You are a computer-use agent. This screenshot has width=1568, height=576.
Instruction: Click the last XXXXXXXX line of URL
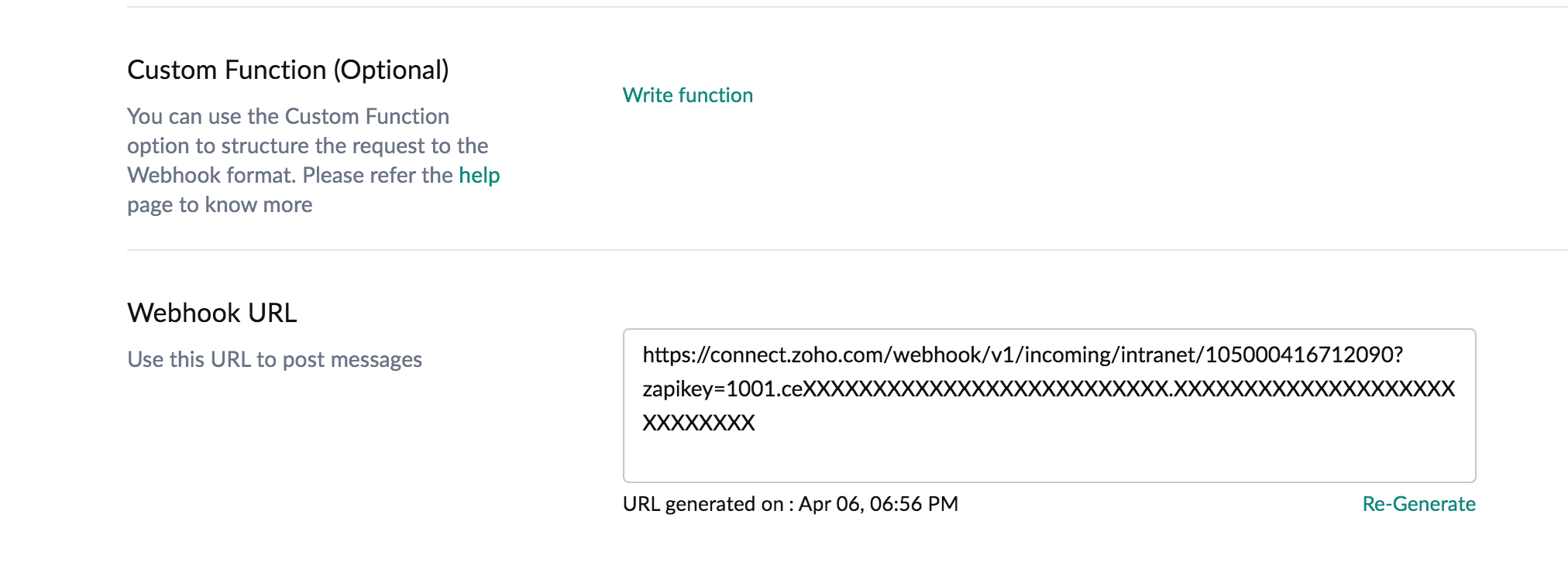[698, 423]
